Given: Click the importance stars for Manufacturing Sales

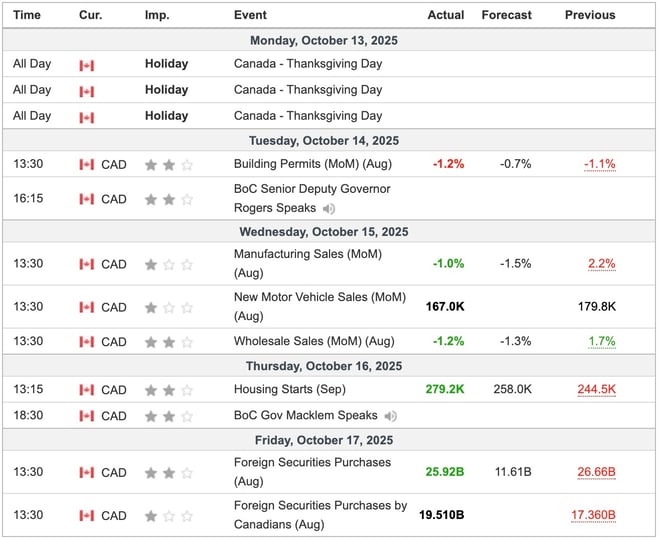Looking at the screenshot, I should [x=168, y=264].
